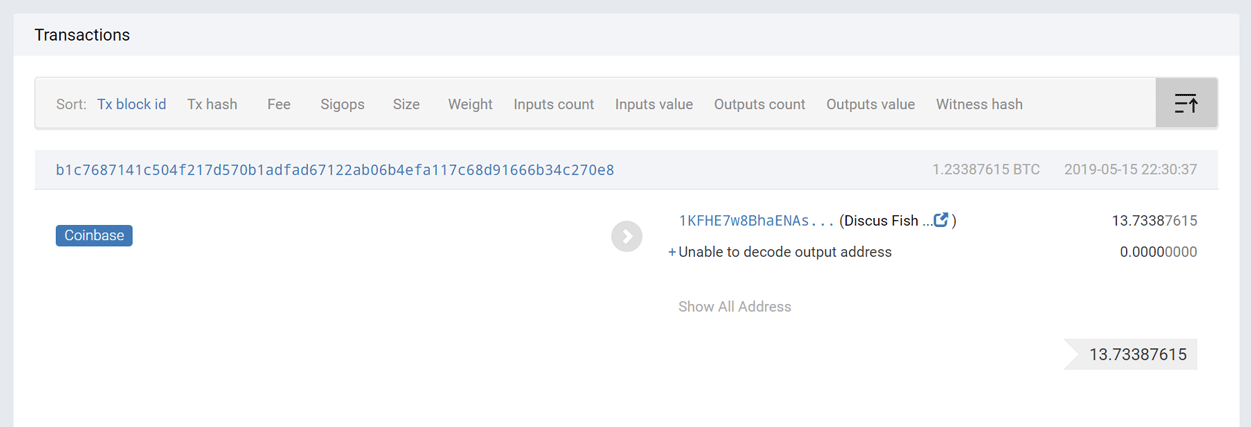Sort by Inputs value
1251x427 pixels.
point(654,104)
